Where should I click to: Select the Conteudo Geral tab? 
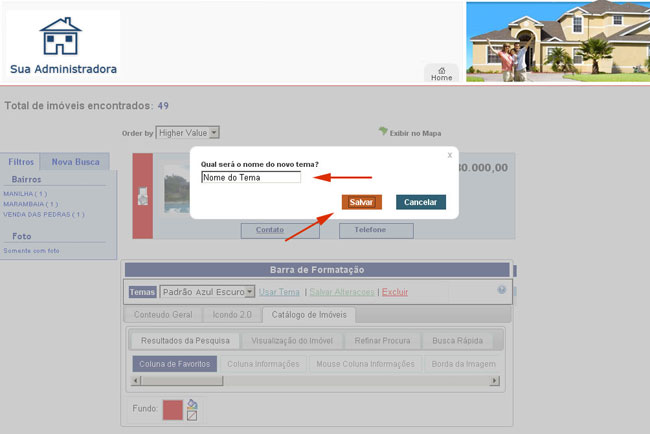click(x=163, y=315)
